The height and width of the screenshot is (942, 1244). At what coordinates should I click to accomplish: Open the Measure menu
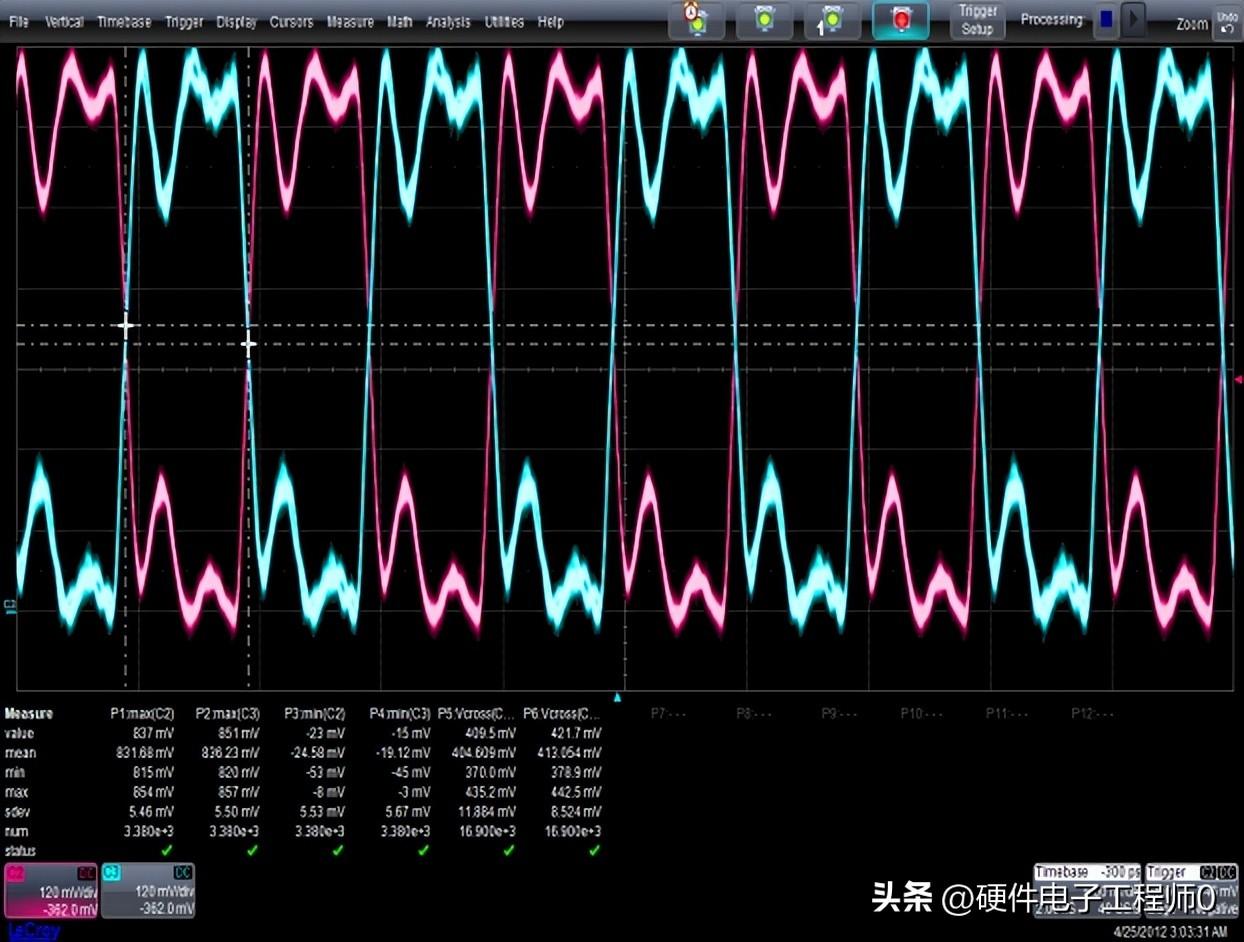(x=350, y=22)
